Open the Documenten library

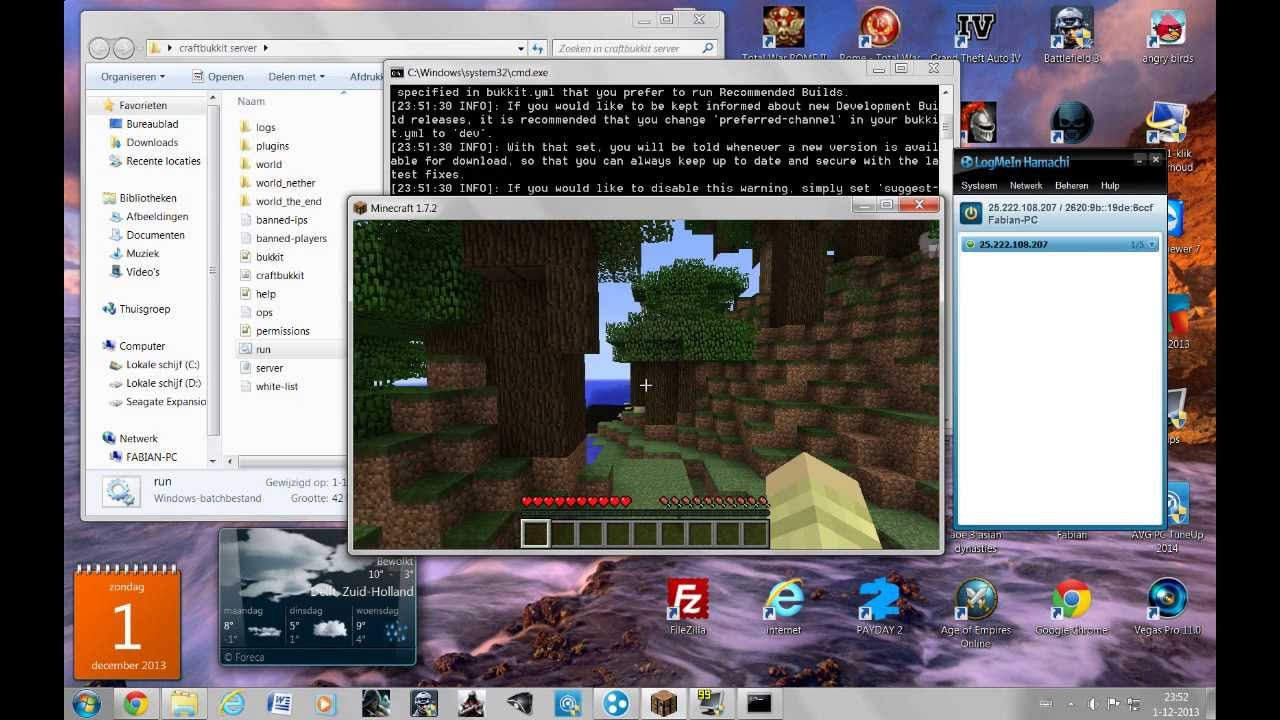155,235
